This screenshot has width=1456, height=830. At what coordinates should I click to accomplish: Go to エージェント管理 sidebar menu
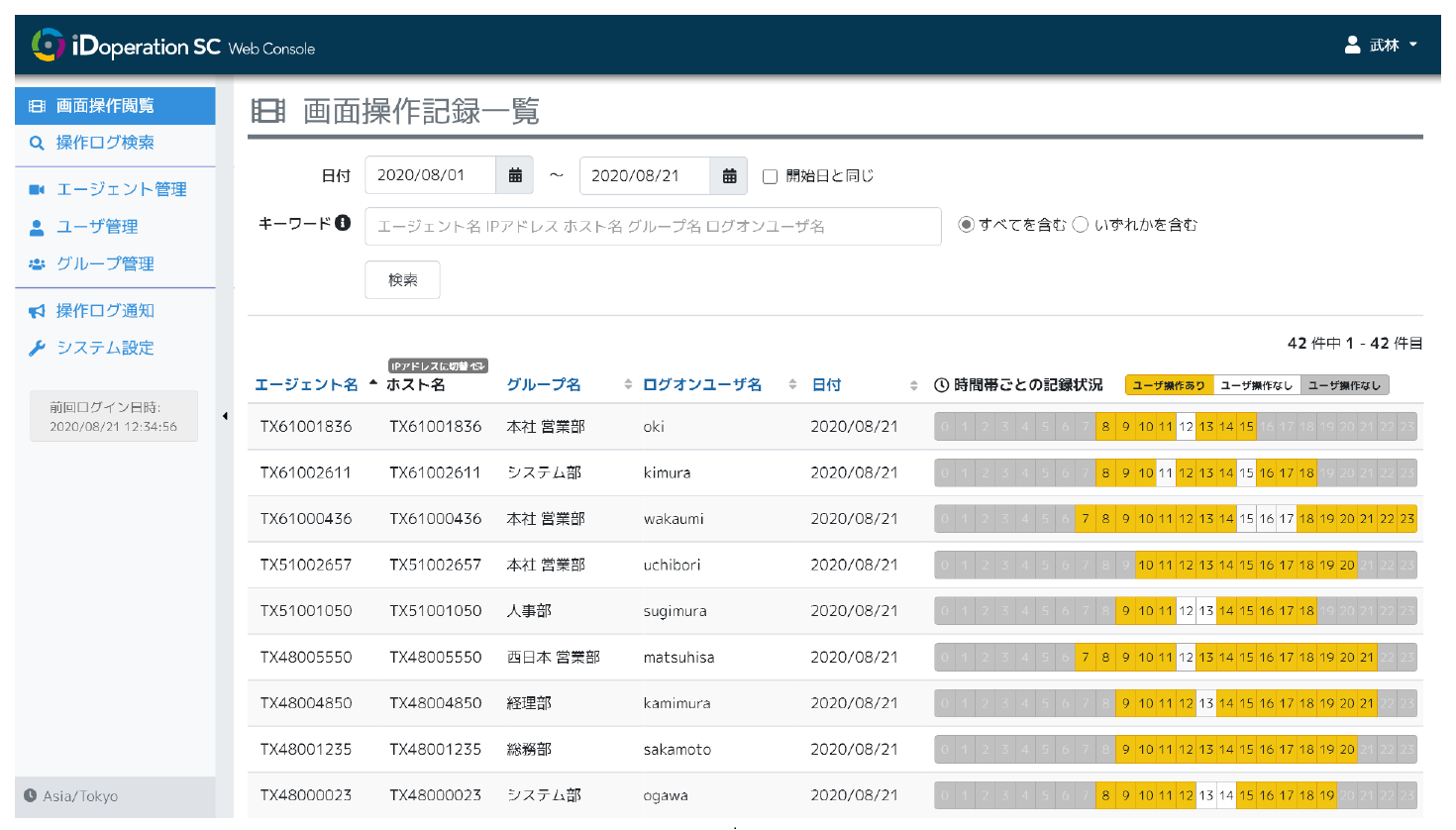(x=121, y=189)
